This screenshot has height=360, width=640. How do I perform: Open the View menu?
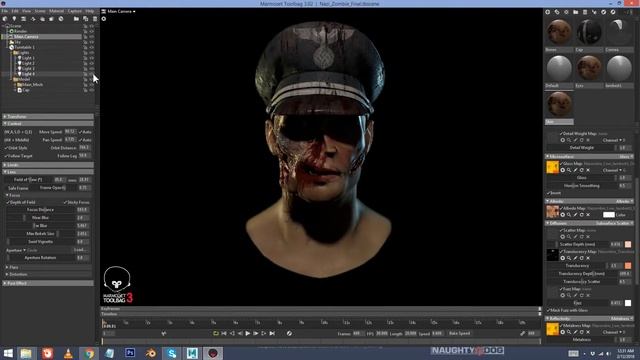point(26,11)
